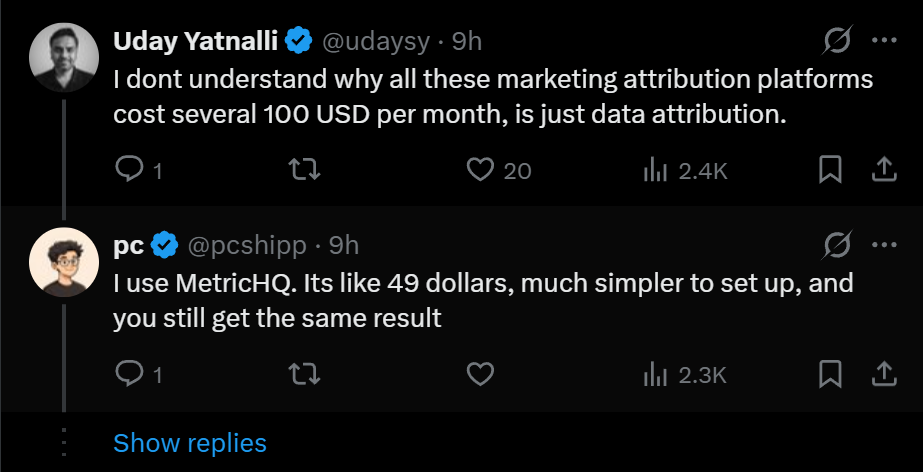The height and width of the screenshot is (472, 923).
Task: Share Uday Yatnalli's post
Action: click(x=884, y=171)
